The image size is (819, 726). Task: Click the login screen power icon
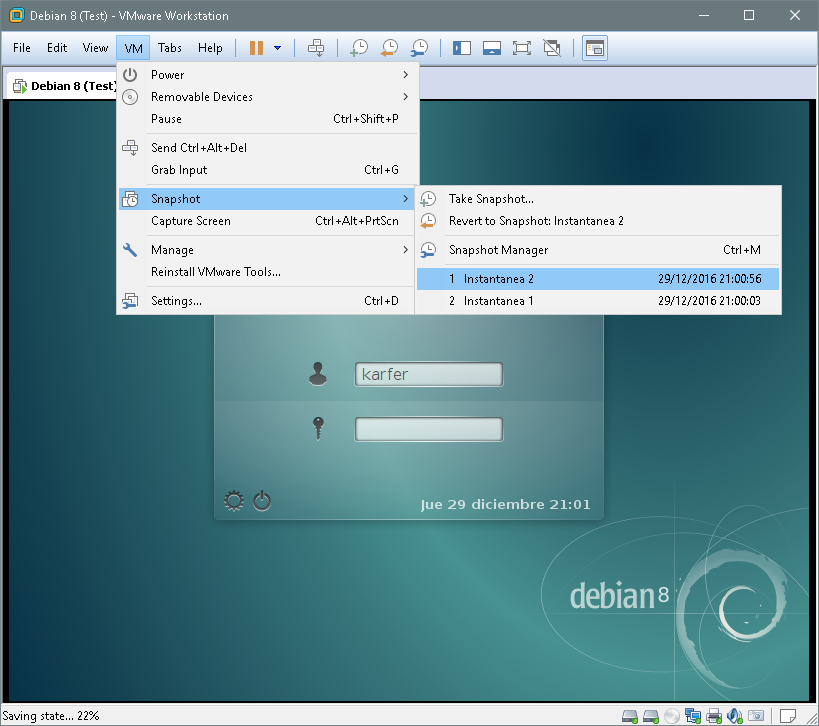[x=262, y=501]
